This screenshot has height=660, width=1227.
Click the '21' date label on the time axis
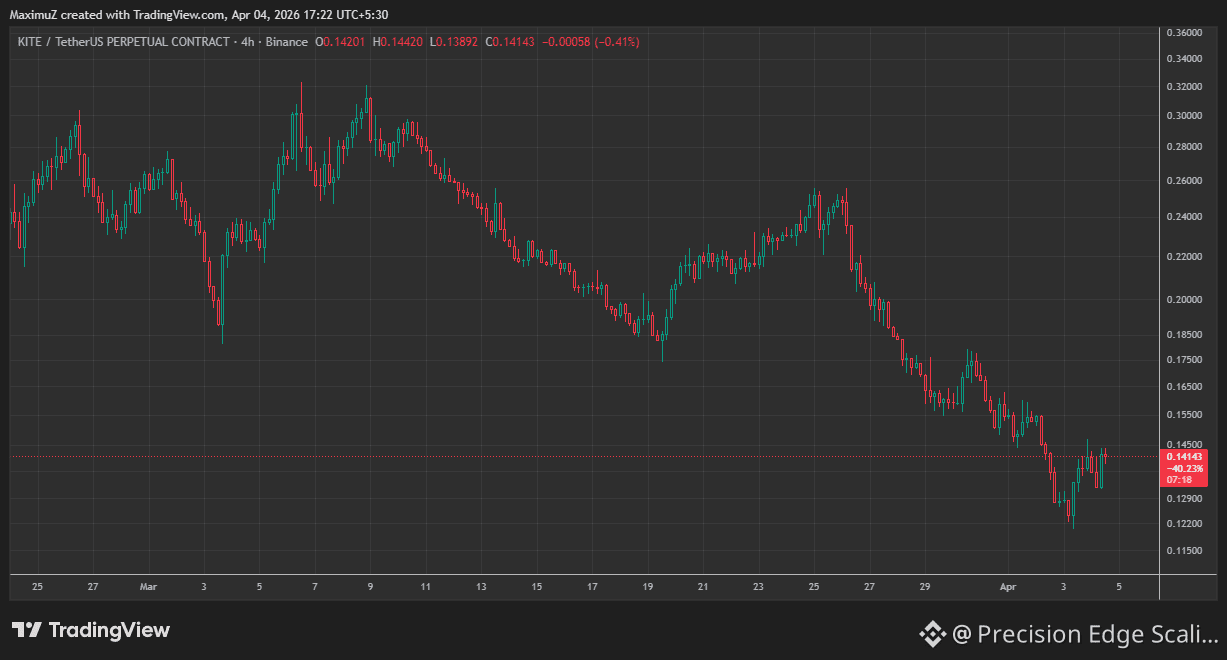coord(703,587)
